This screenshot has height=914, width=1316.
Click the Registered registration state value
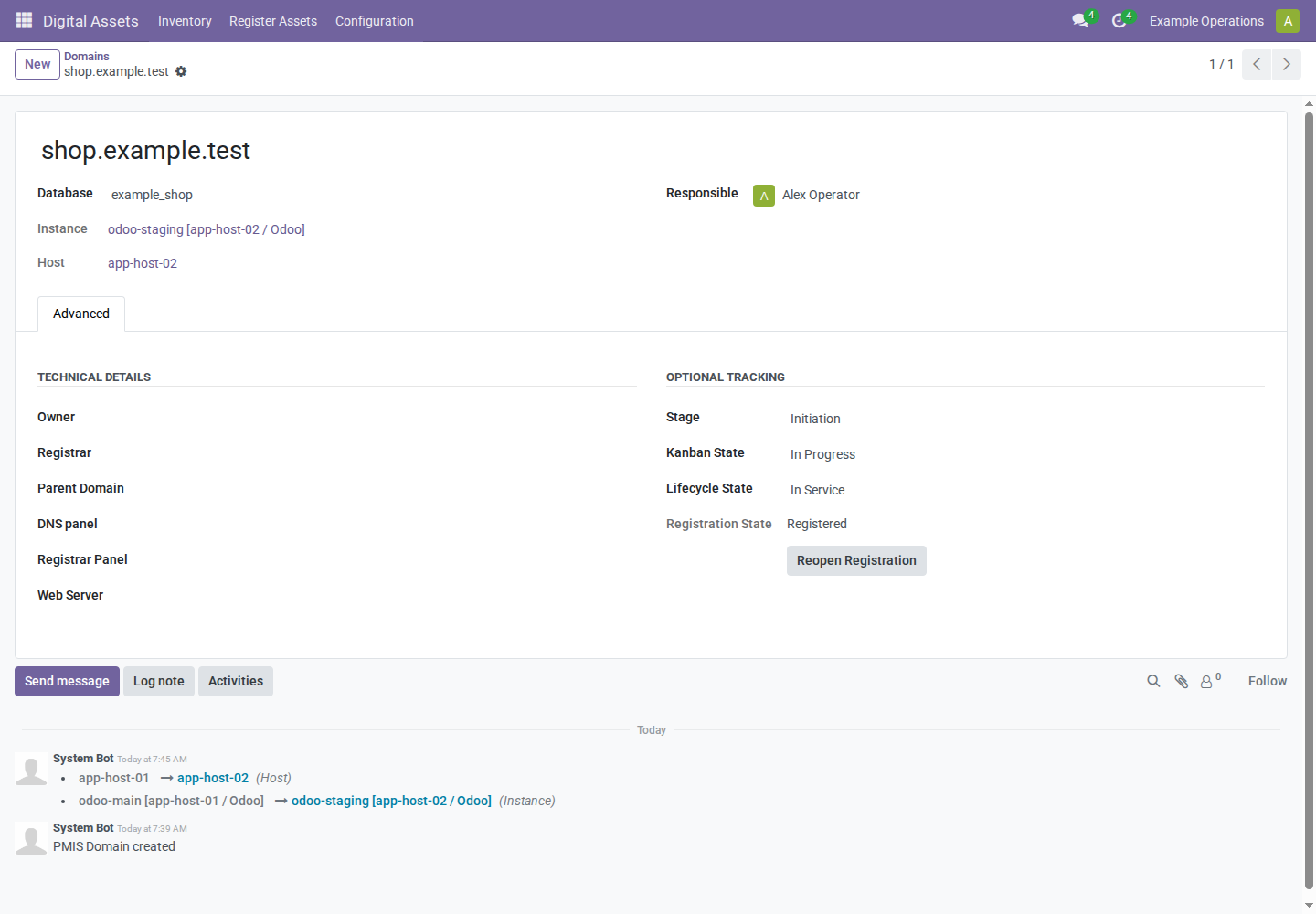817,524
